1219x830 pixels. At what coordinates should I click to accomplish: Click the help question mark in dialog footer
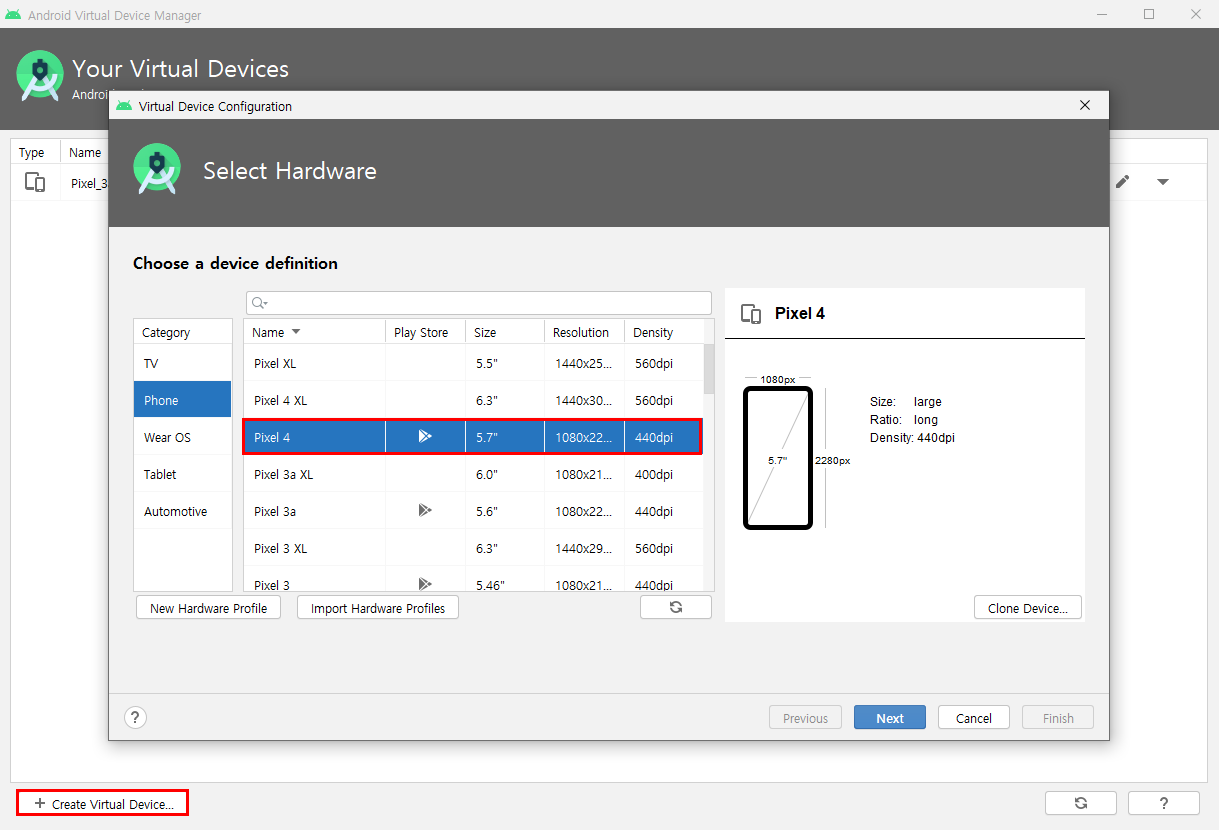click(136, 717)
